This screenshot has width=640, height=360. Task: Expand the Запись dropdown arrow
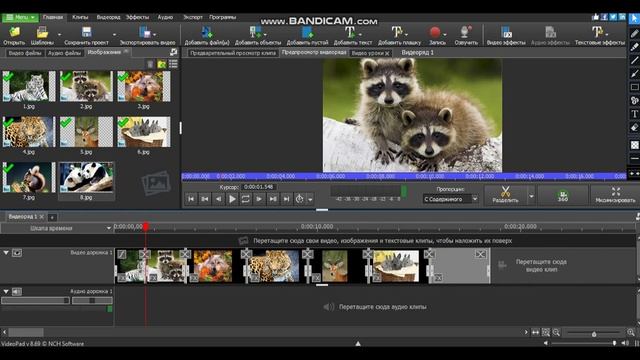(445, 35)
